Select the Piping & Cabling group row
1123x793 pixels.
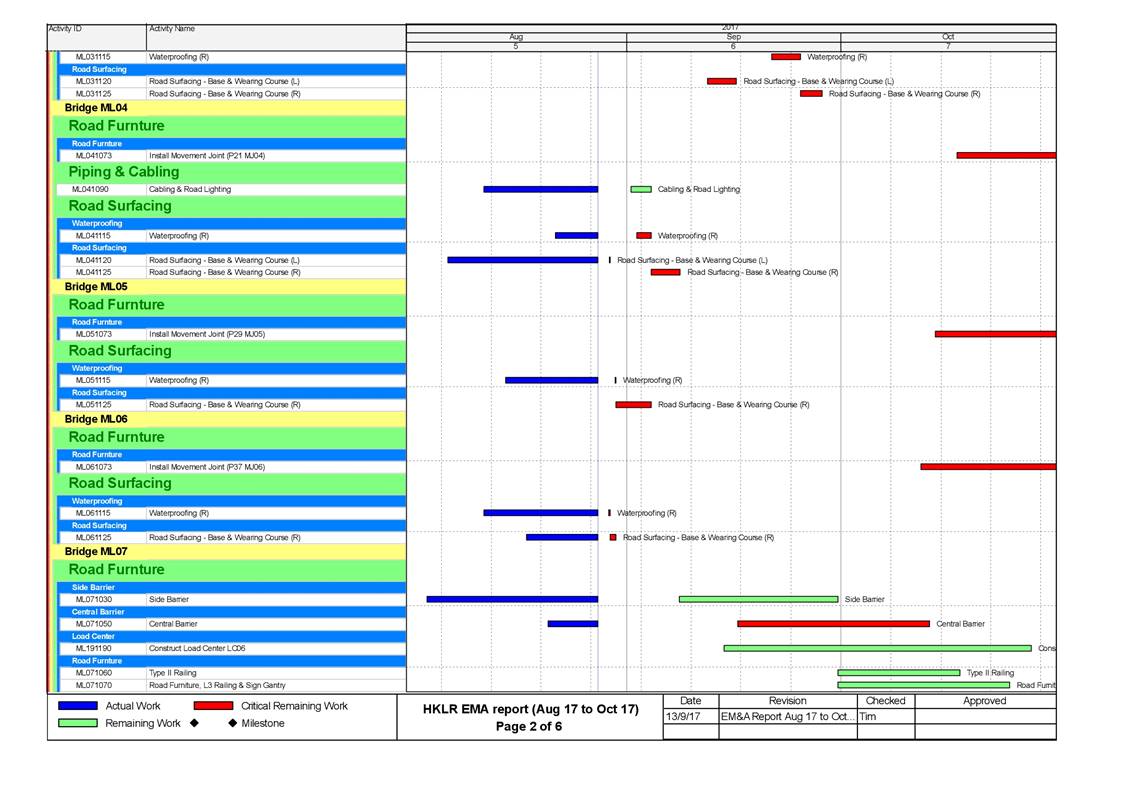click(231, 172)
